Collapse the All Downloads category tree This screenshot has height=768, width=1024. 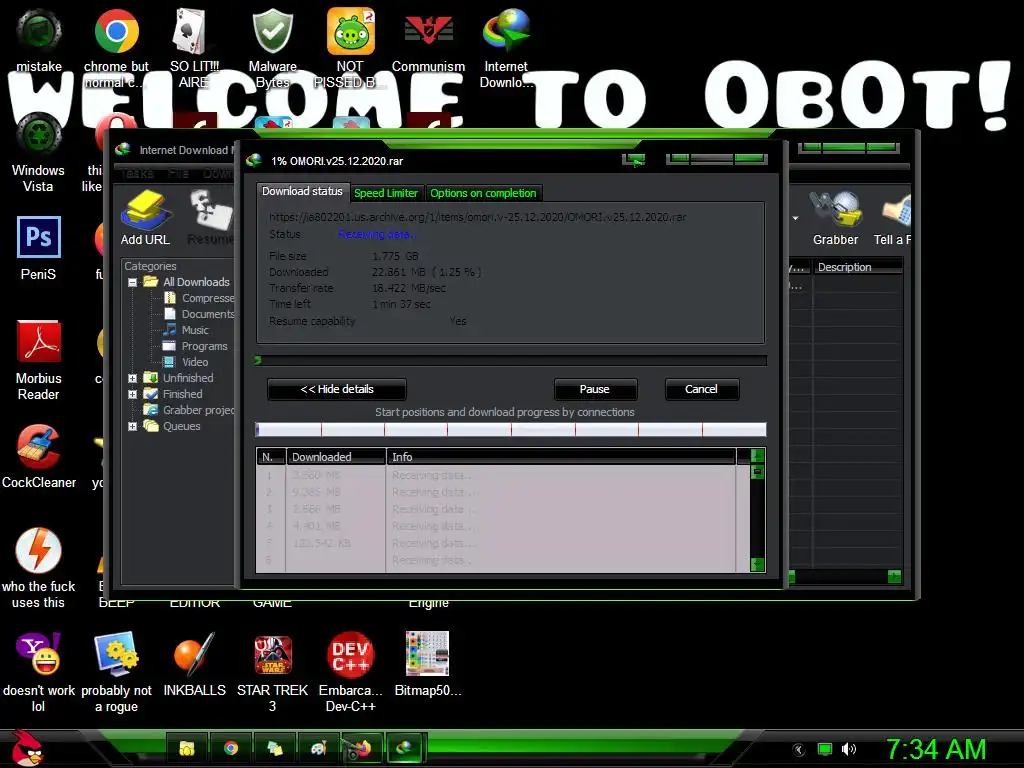point(133,282)
